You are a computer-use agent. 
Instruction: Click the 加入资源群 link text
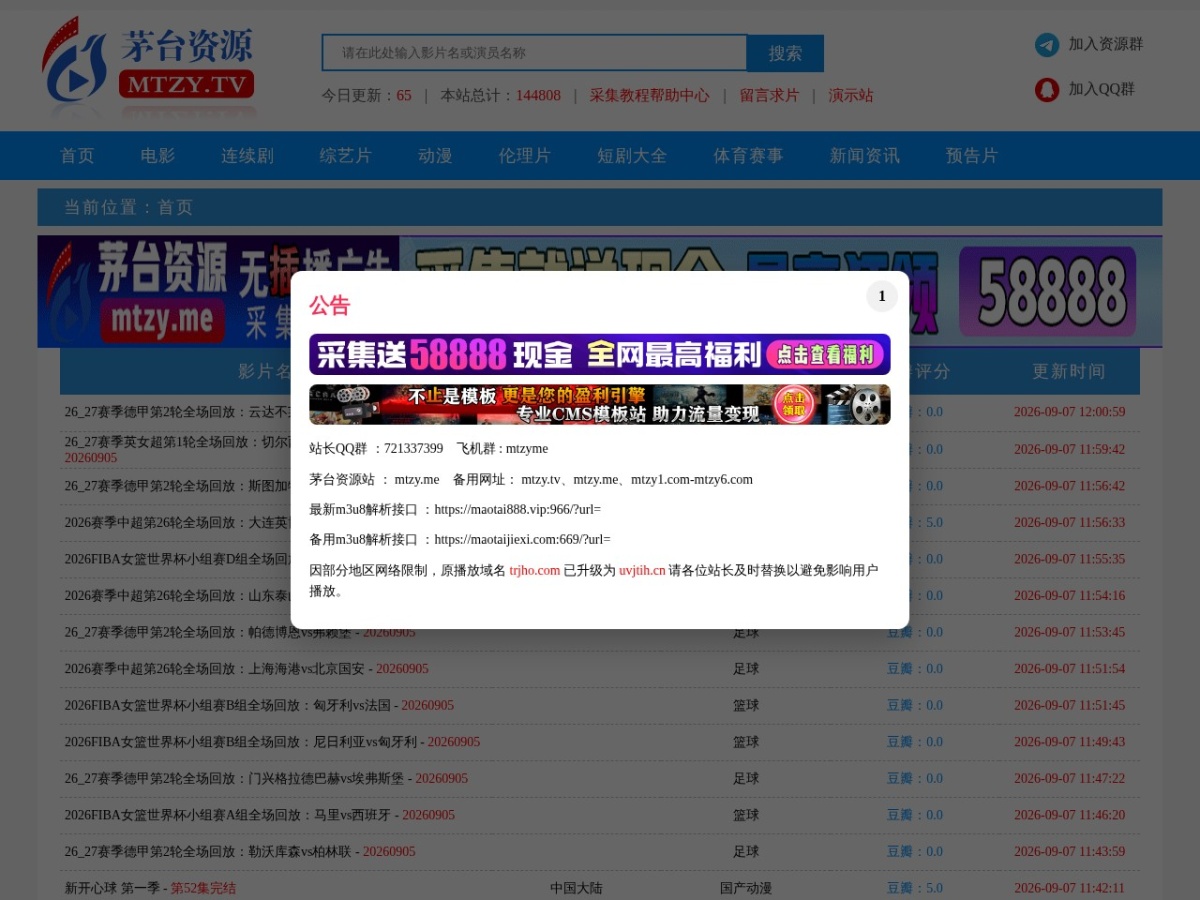coord(1106,44)
